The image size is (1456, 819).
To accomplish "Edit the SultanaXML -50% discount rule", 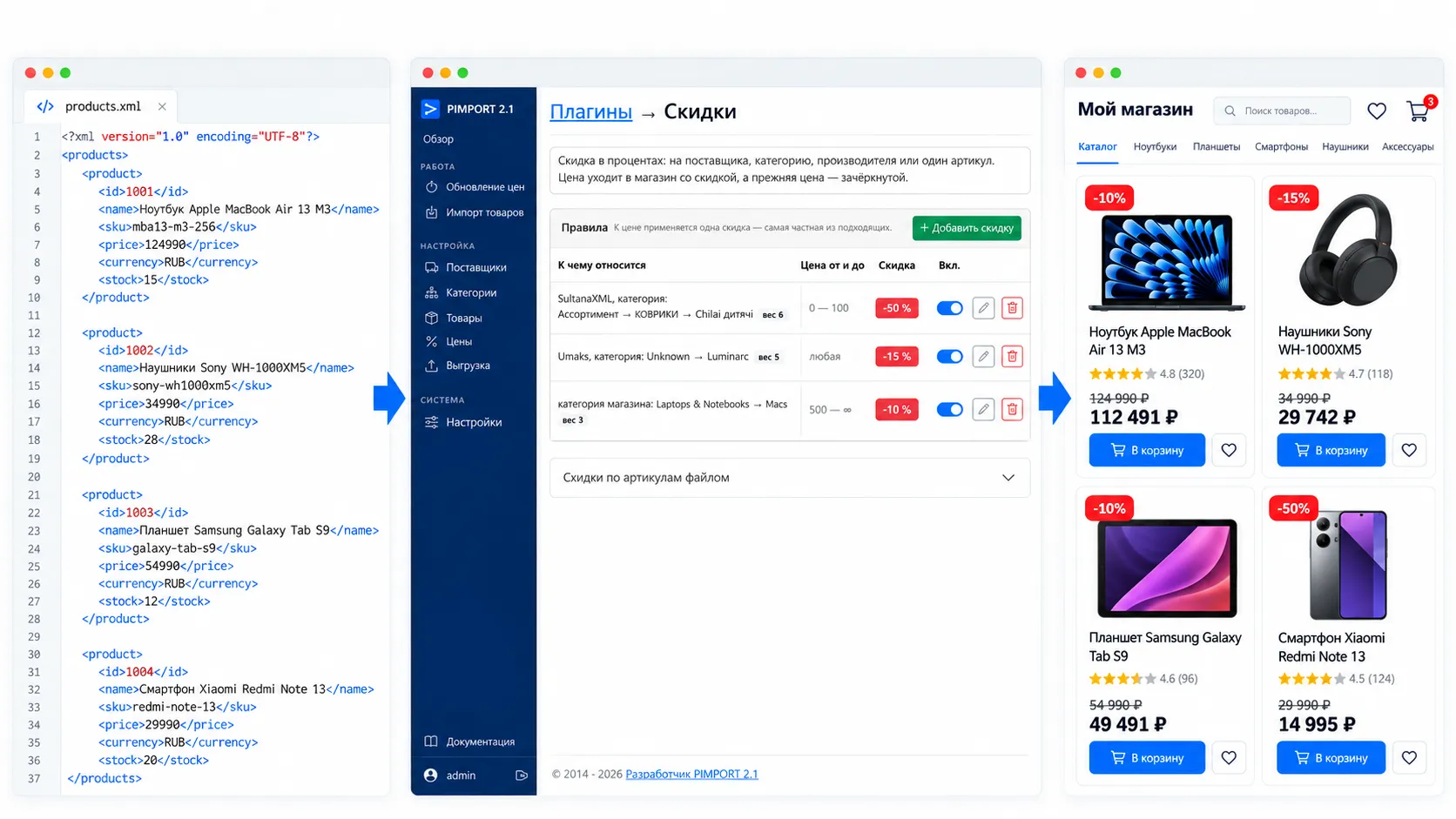I will tap(983, 308).
